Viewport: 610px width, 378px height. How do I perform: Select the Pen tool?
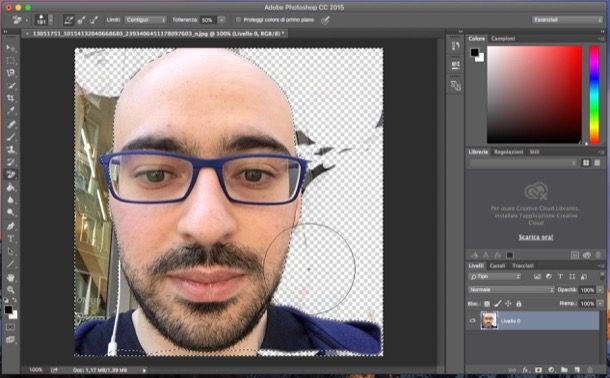coord(11,226)
